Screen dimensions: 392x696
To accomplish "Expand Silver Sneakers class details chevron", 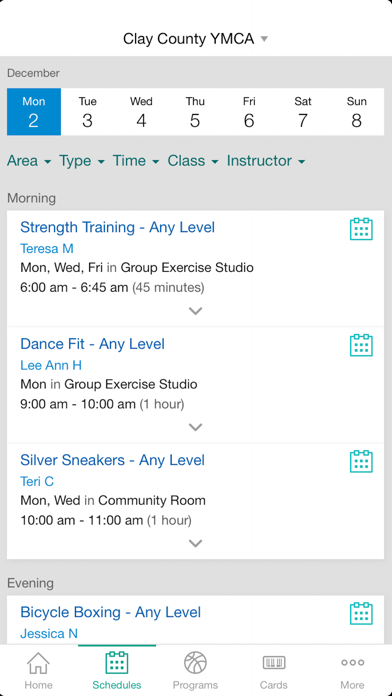I will [x=195, y=543].
